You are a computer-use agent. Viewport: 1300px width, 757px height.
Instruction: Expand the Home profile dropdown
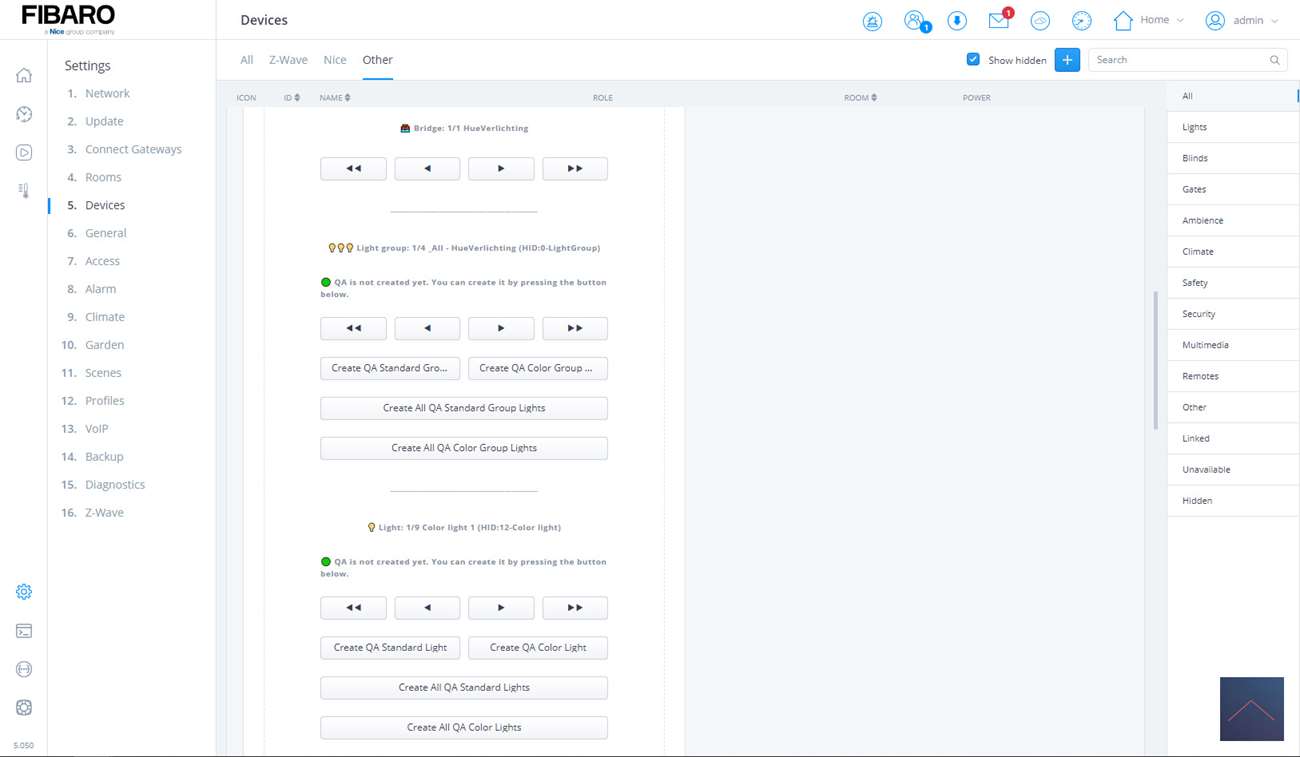point(1148,20)
